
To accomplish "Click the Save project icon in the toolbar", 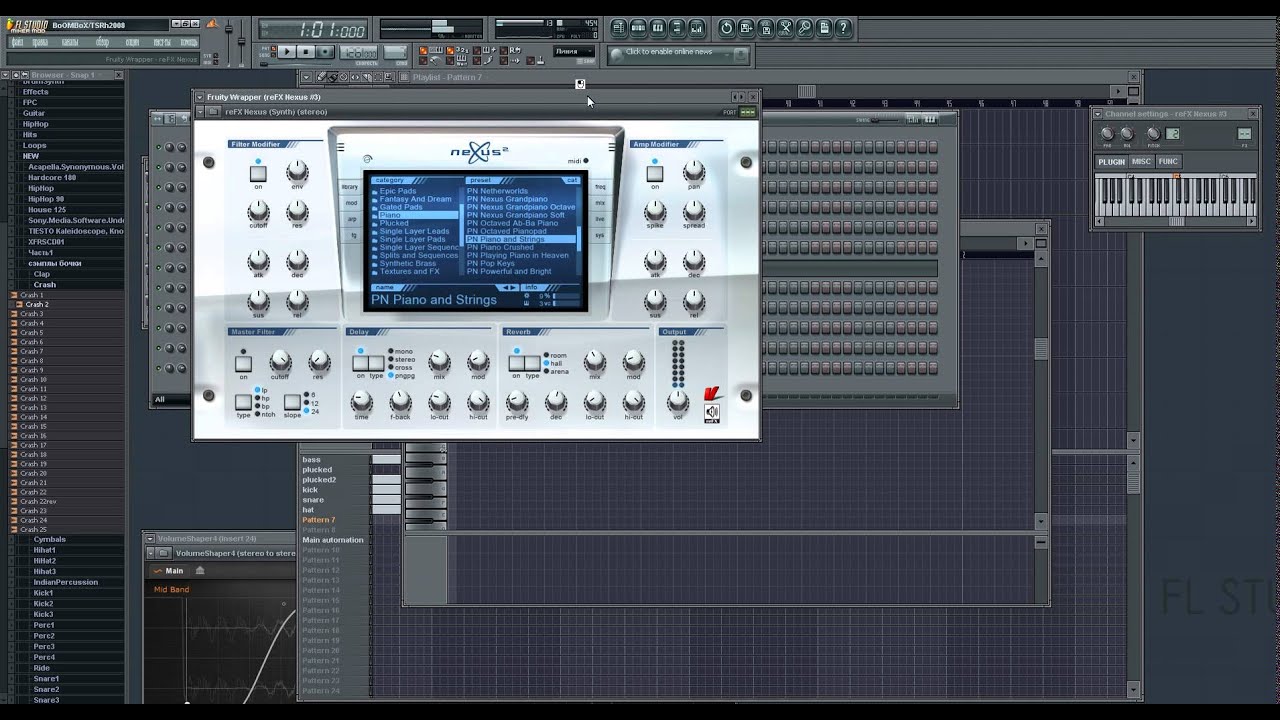I will pos(746,28).
